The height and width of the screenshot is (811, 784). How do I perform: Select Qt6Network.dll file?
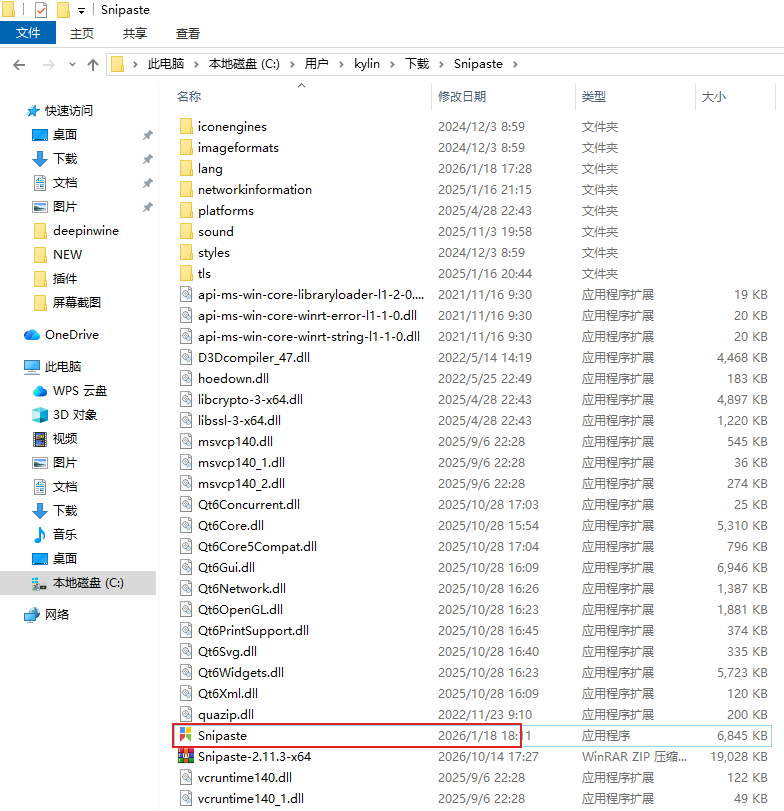pyautogui.click(x=242, y=589)
